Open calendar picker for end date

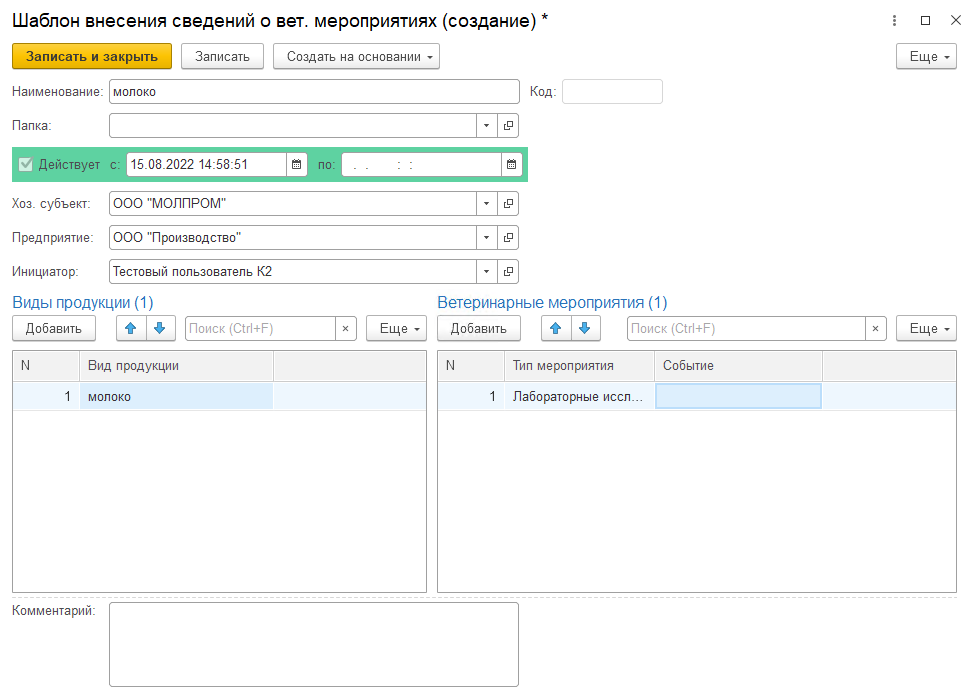click(x=510, y=165)
